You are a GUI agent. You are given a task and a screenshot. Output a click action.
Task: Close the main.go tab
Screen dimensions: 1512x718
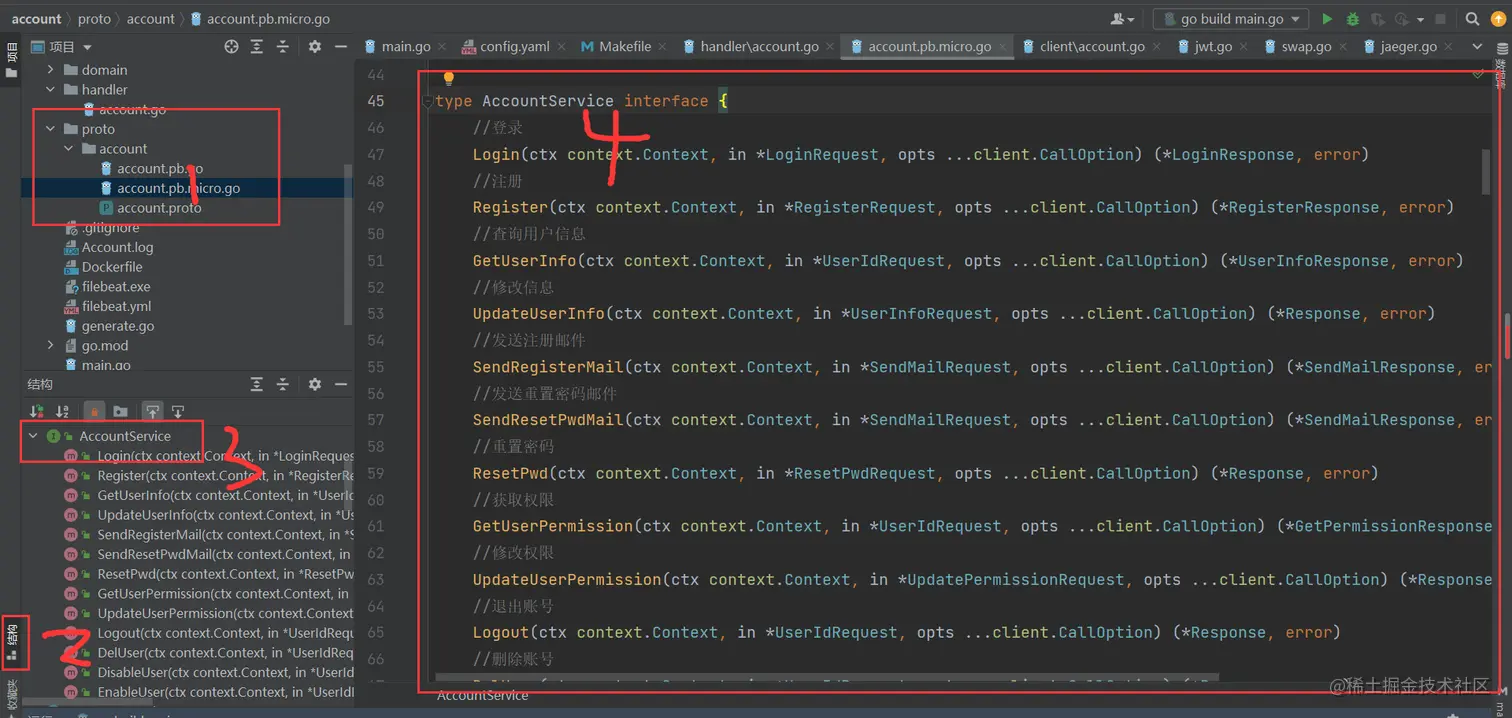(x=444, y=47)
